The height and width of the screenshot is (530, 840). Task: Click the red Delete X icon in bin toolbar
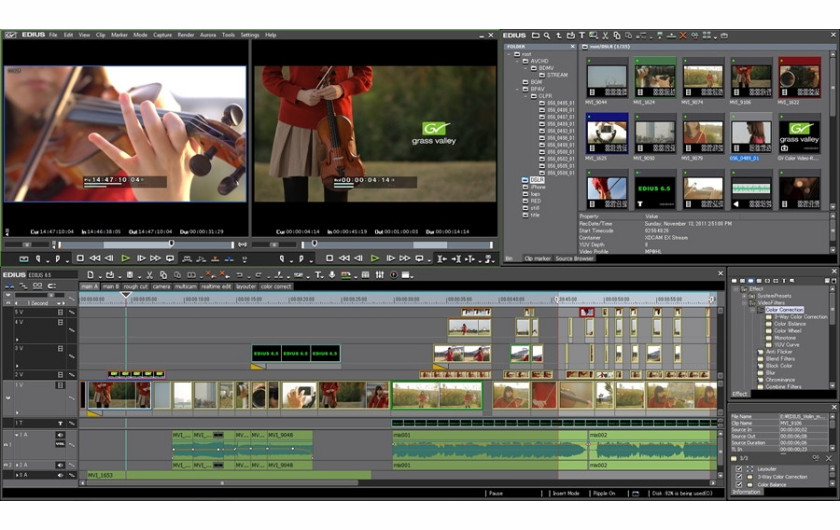[x=682, y=35]
